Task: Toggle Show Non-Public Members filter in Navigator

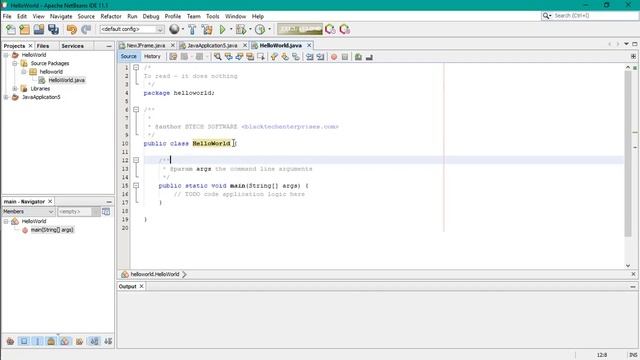Action: coord(51,341)
